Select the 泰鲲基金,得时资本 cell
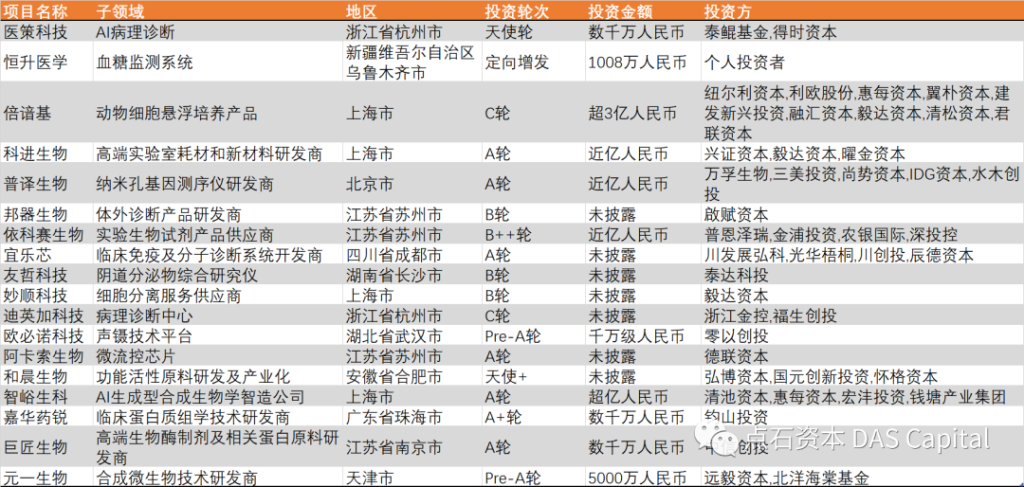This screenshot has width=1024, height=487. coord(863,31)
